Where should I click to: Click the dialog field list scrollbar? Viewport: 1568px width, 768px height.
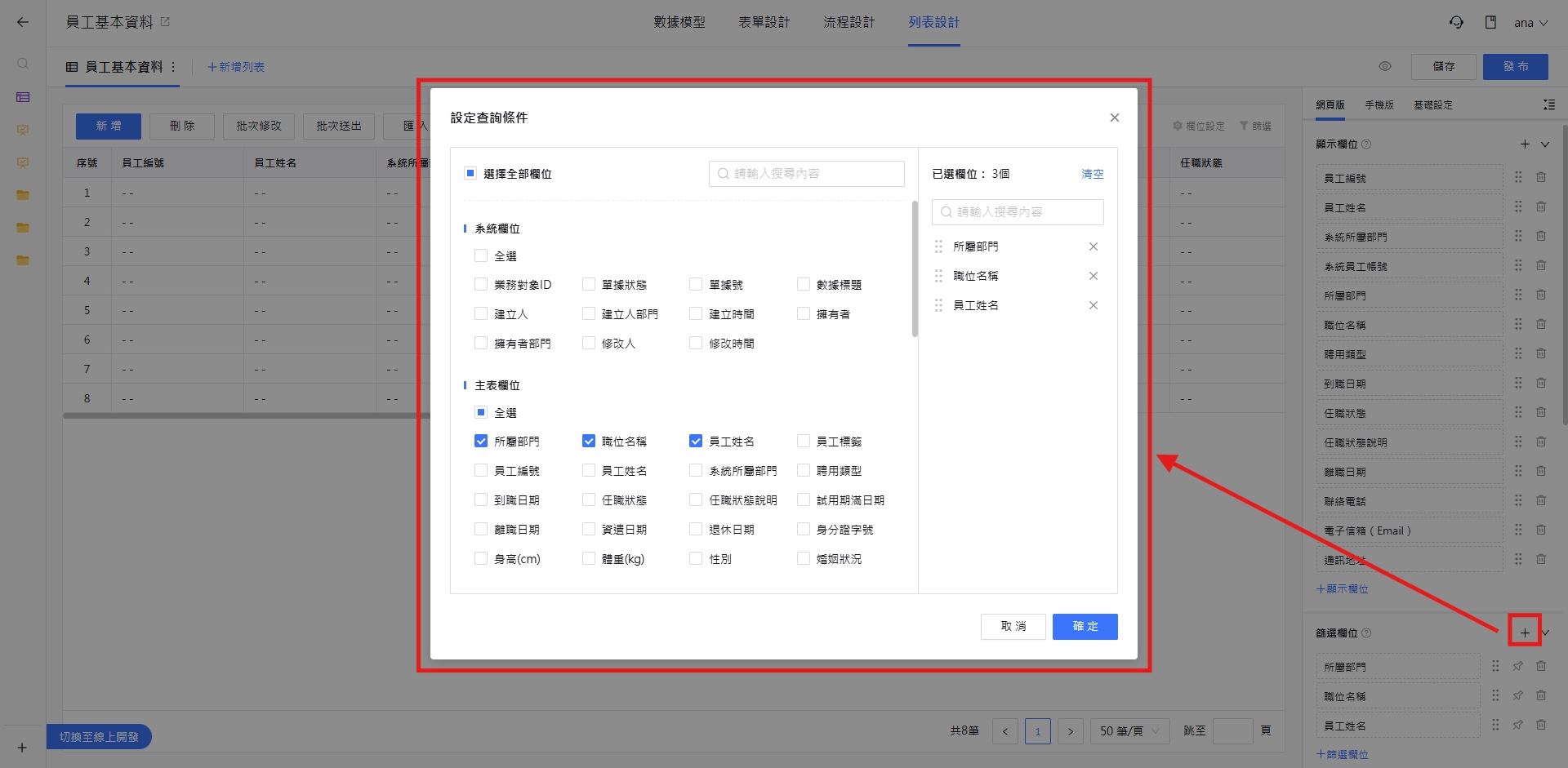click(915, 269)
